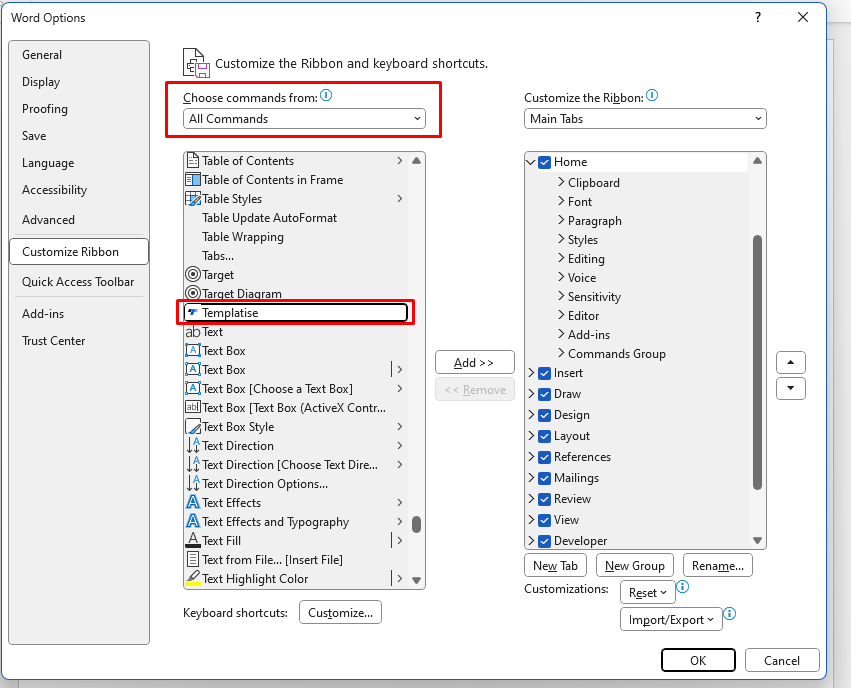
Task: Expand the Clipboard group
Action: click(x=561, y=182)
